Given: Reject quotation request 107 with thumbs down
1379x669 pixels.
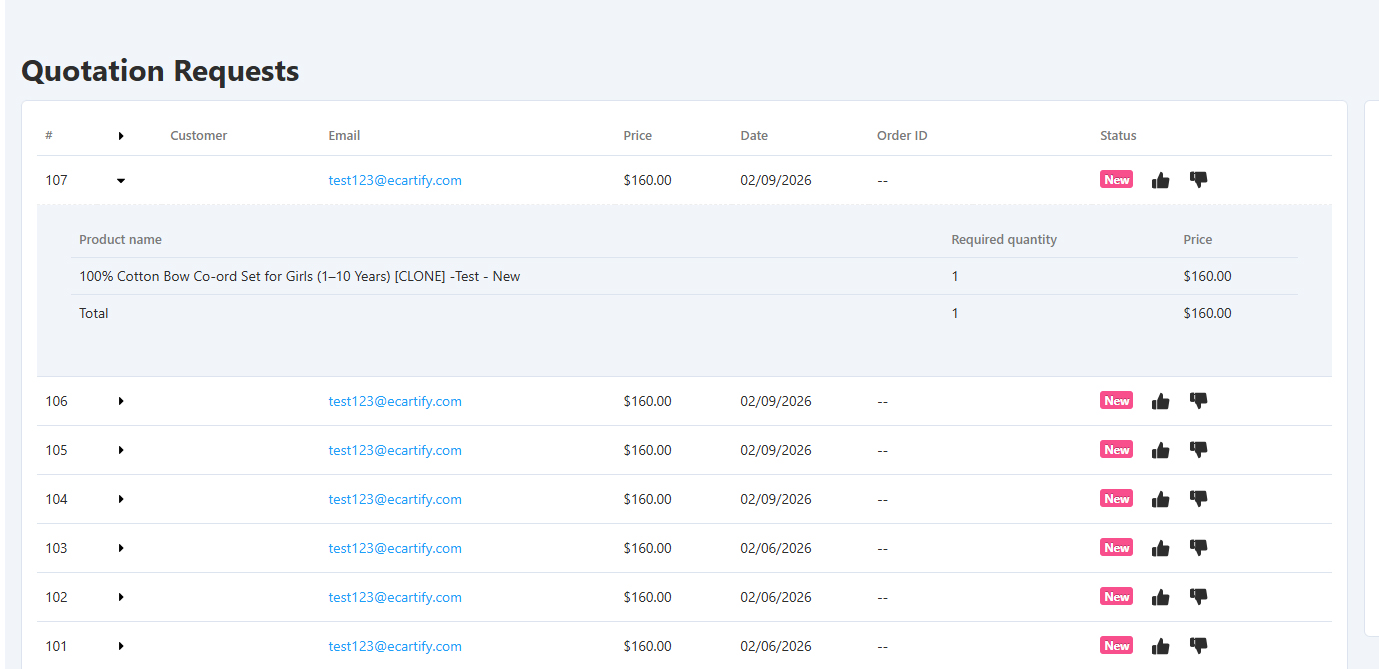Looking at the screenshot, I should coord(1198,180).
